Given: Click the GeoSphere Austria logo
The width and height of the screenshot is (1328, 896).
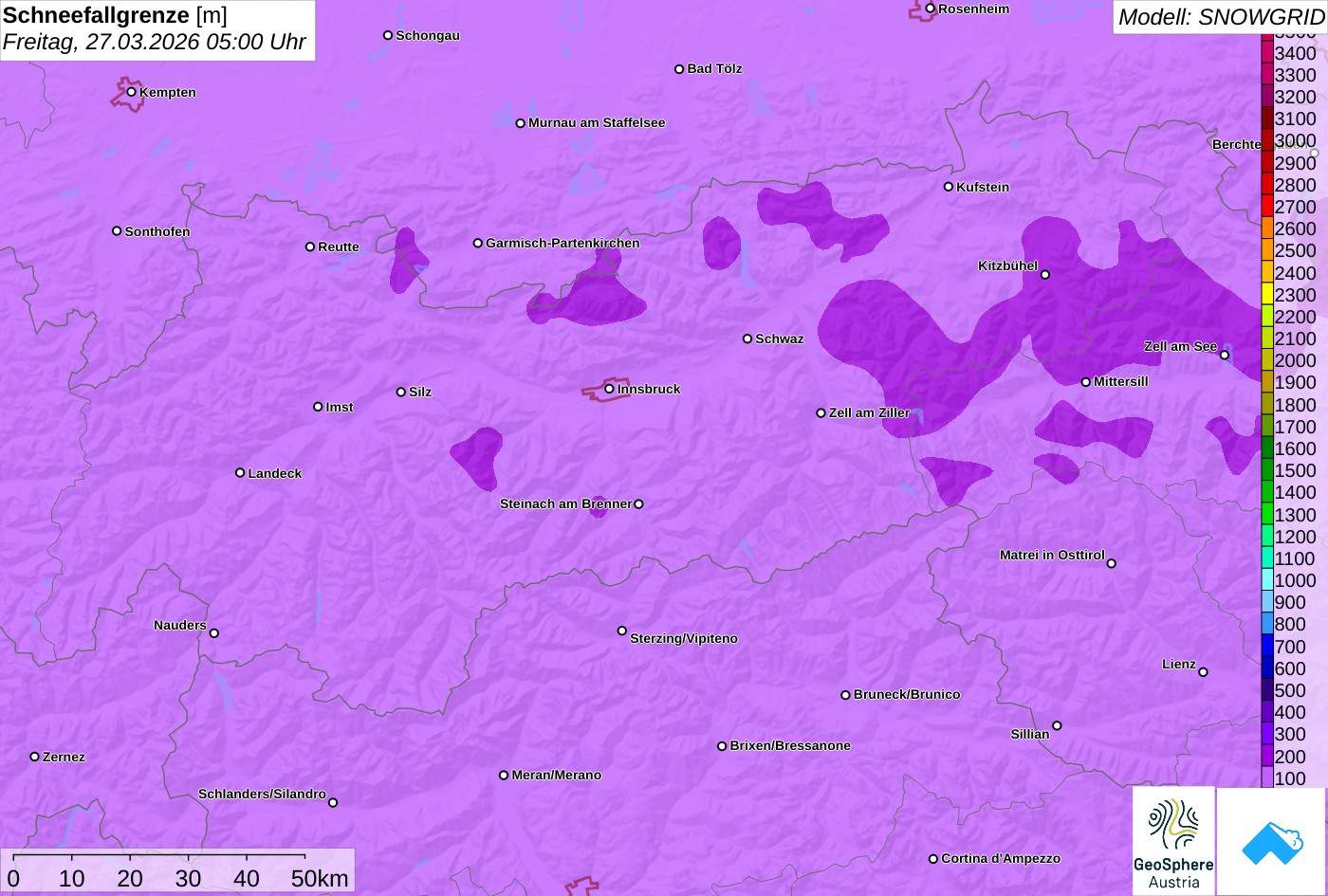Looking at the screenshot, I should [1173, 841].
